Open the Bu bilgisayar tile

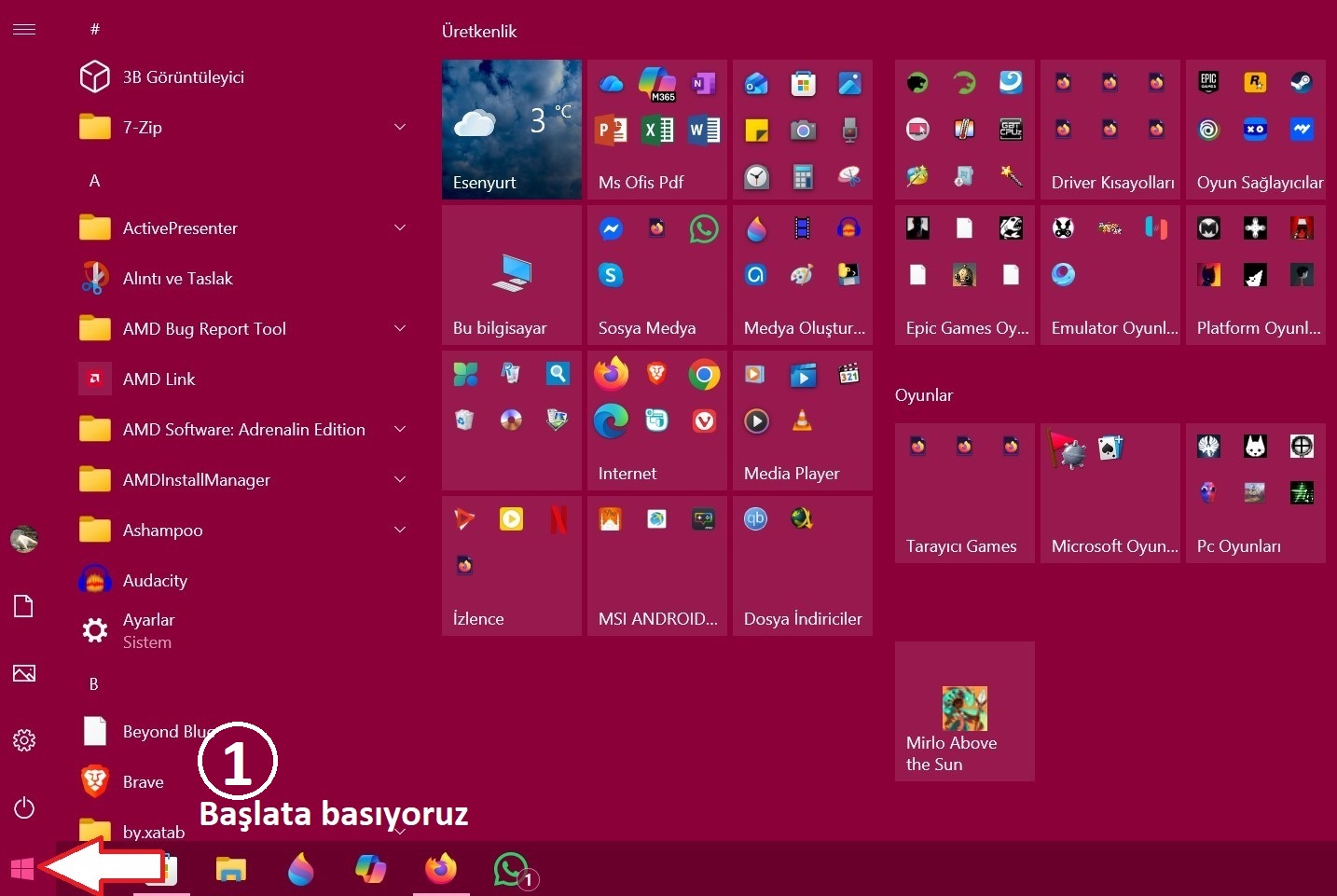(x=512, y=275)
